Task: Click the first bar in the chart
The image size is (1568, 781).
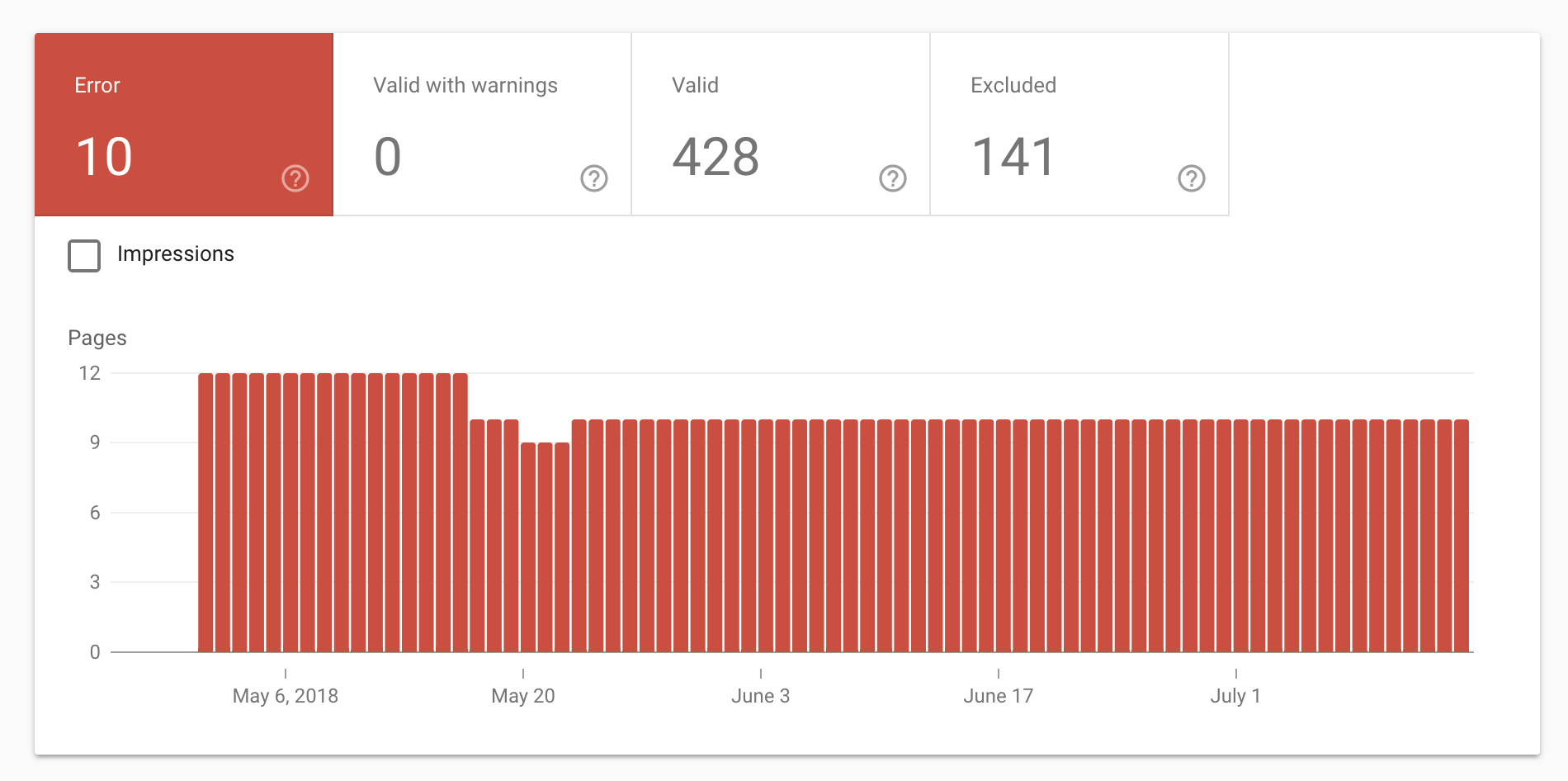Action: pyautogui.click(x=205, y=512)
